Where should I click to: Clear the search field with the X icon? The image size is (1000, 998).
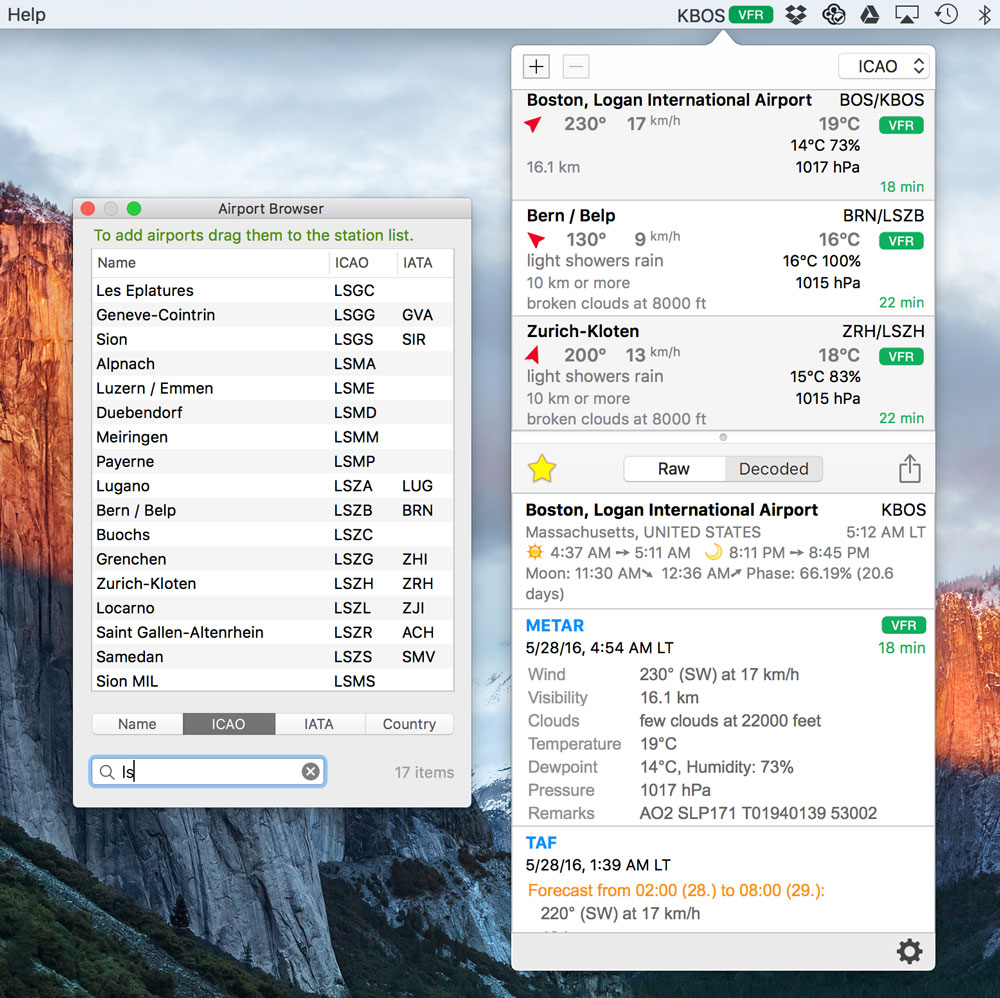[x=311, y=771]
